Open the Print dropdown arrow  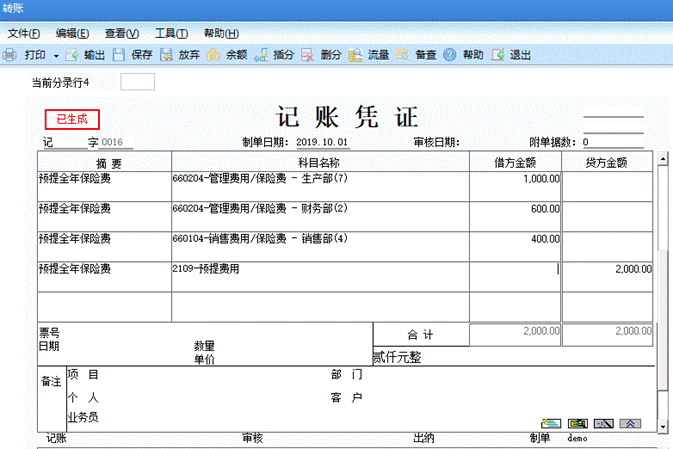click(x=56, y=55)
